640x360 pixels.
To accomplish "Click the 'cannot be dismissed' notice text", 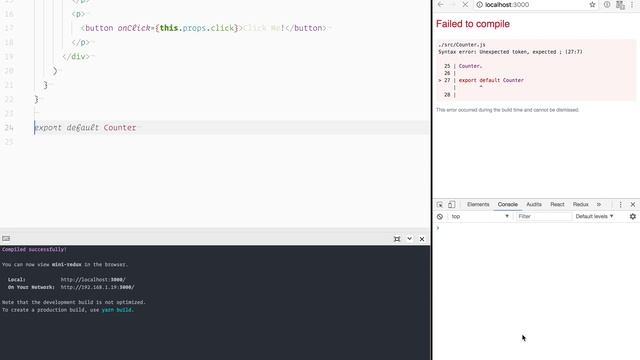I will tap(507, 110).
